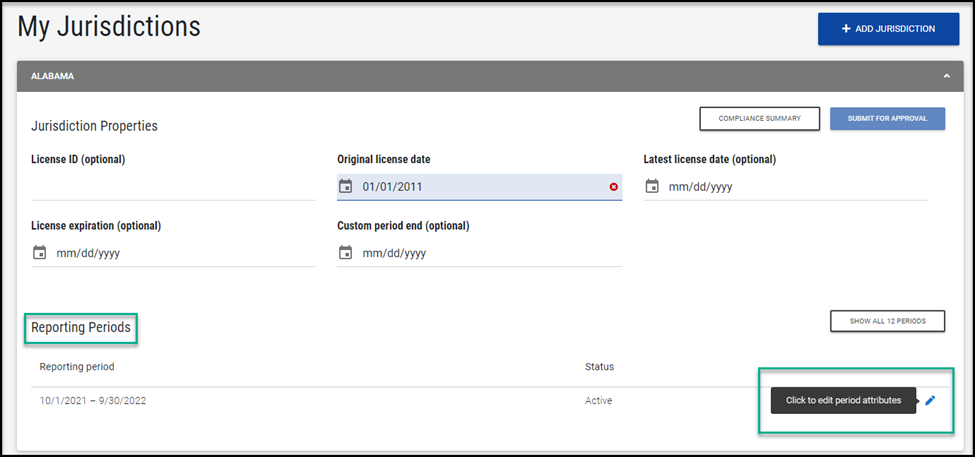
Task: Collapse the Alabama section chevron
Action: [946, 76]
